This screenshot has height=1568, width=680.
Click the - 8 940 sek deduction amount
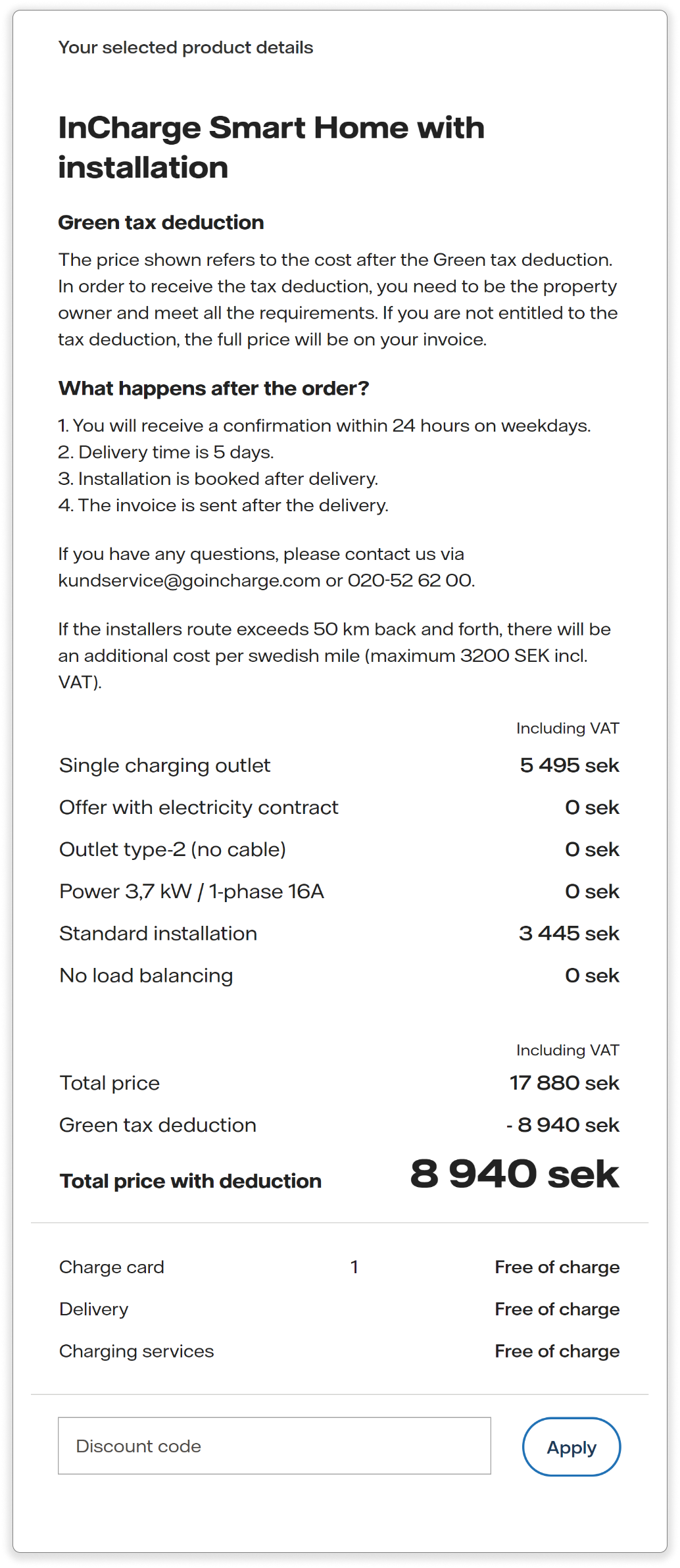tap(563, 1125)
